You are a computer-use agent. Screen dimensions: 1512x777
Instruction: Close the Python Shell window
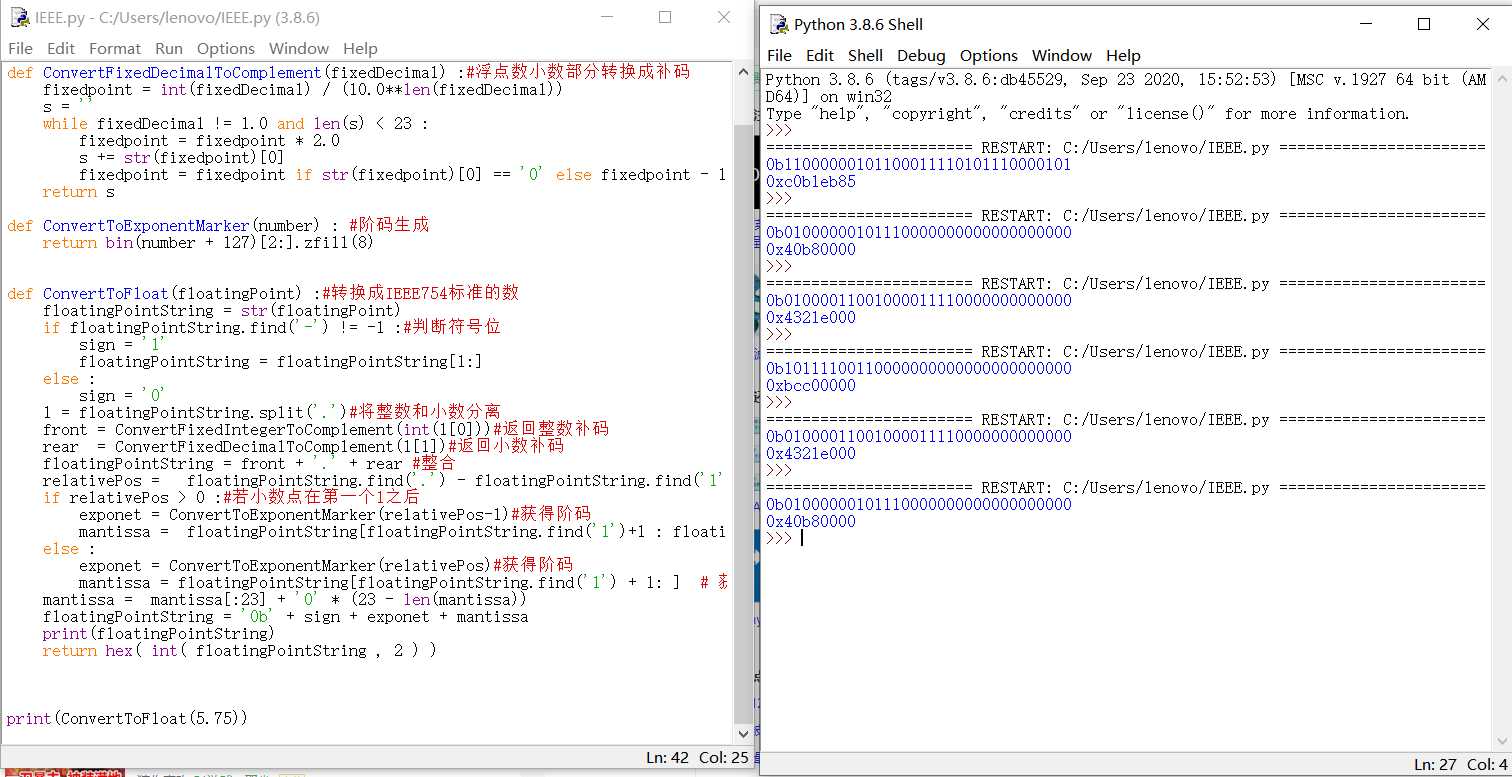click(1483, 24)
